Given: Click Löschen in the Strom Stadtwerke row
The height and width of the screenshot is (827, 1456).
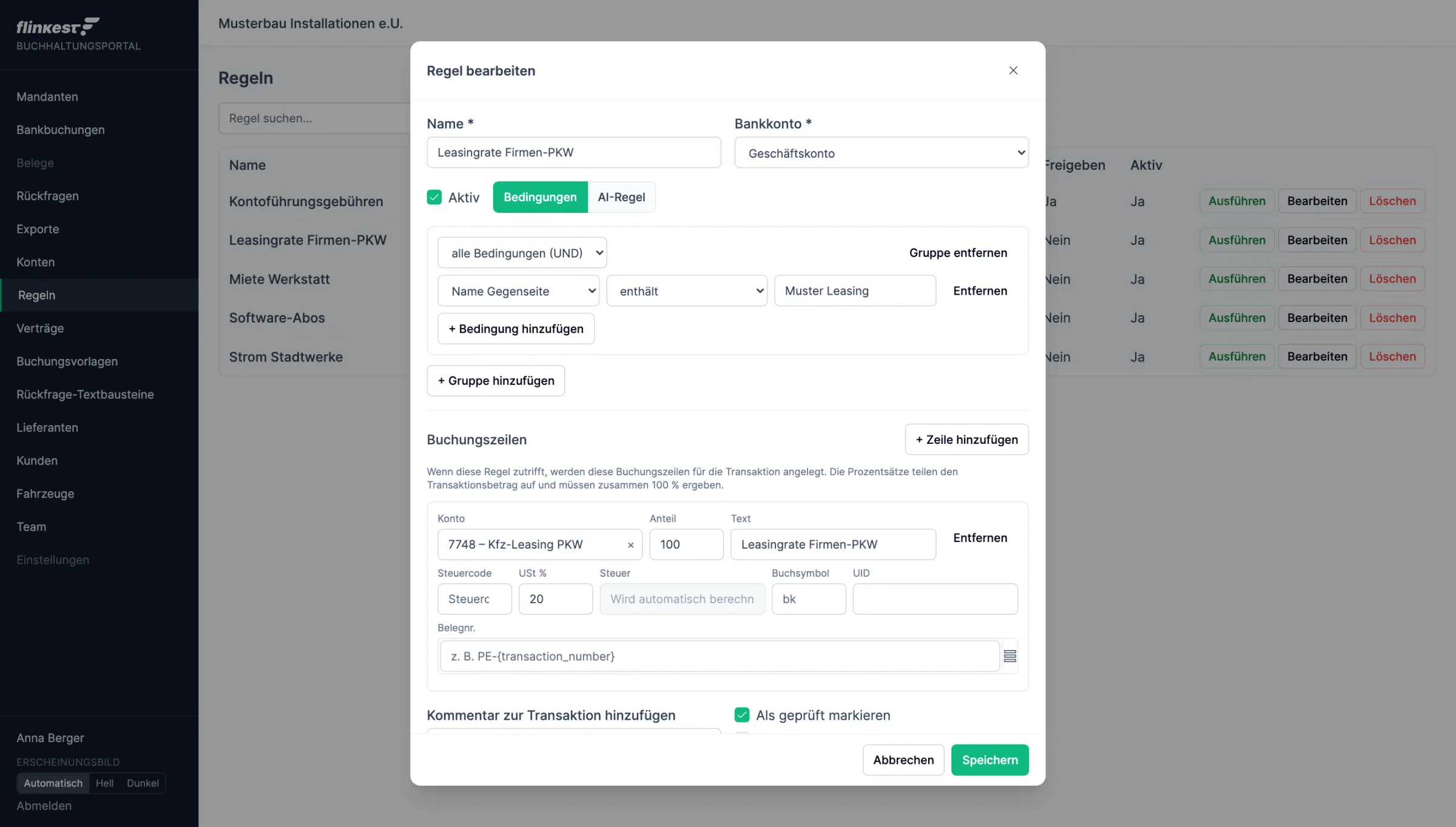Looking at the screenshot, I should point(1392,357).
